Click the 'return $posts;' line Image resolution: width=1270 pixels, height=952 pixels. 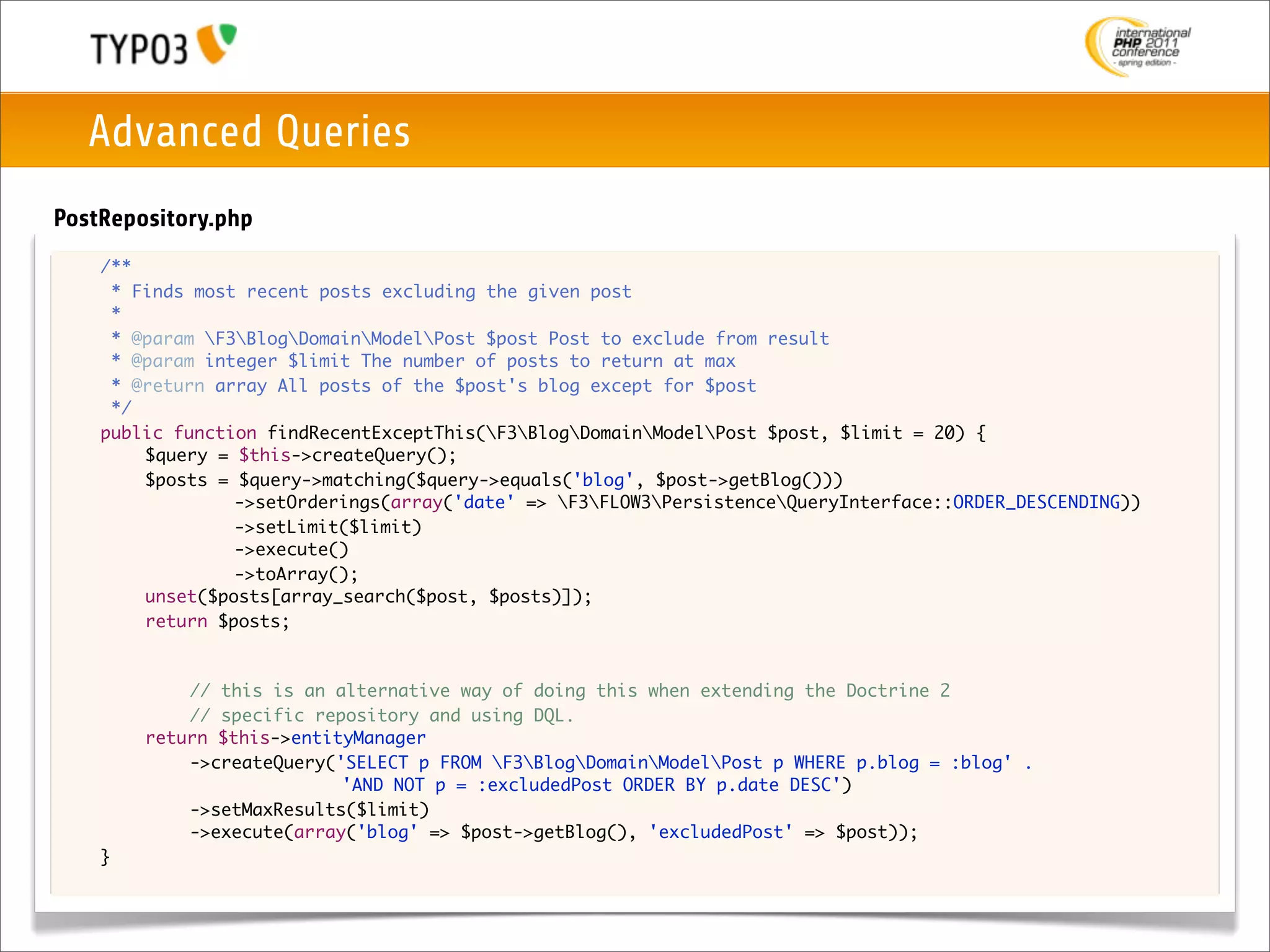point(217,621)
